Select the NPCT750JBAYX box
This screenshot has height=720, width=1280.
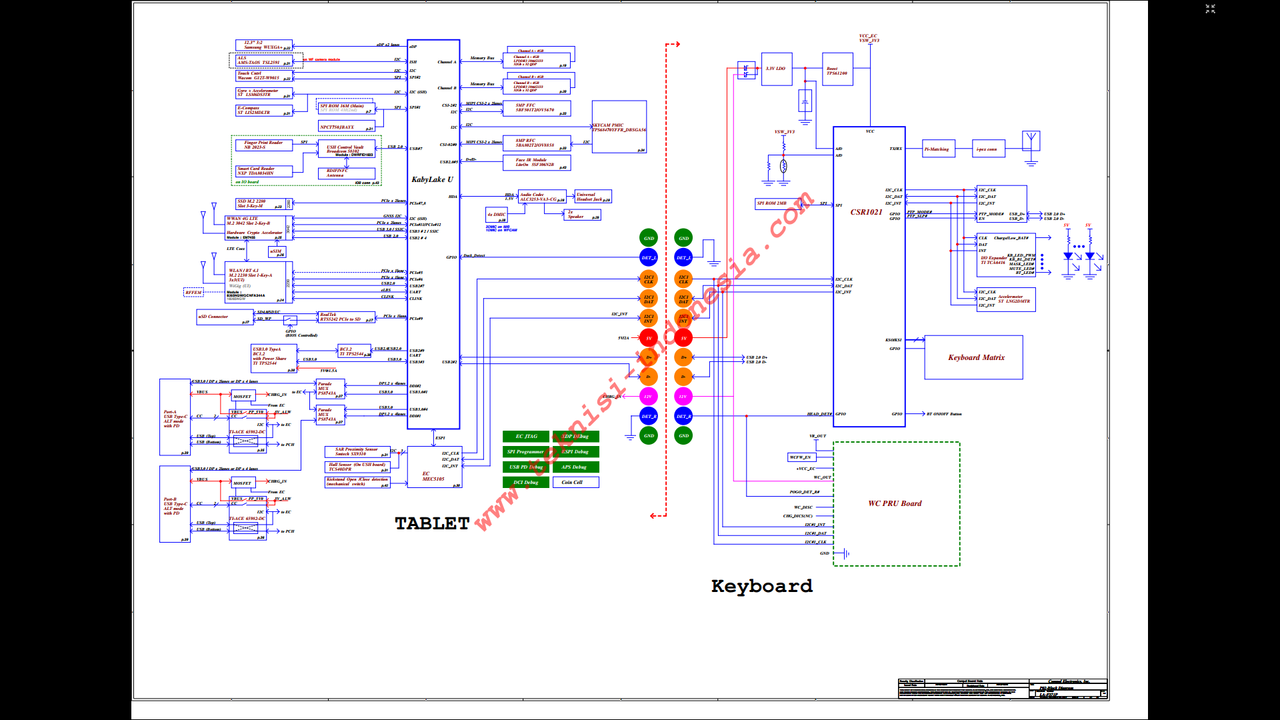pyautogui.click(x=345, y=127)
